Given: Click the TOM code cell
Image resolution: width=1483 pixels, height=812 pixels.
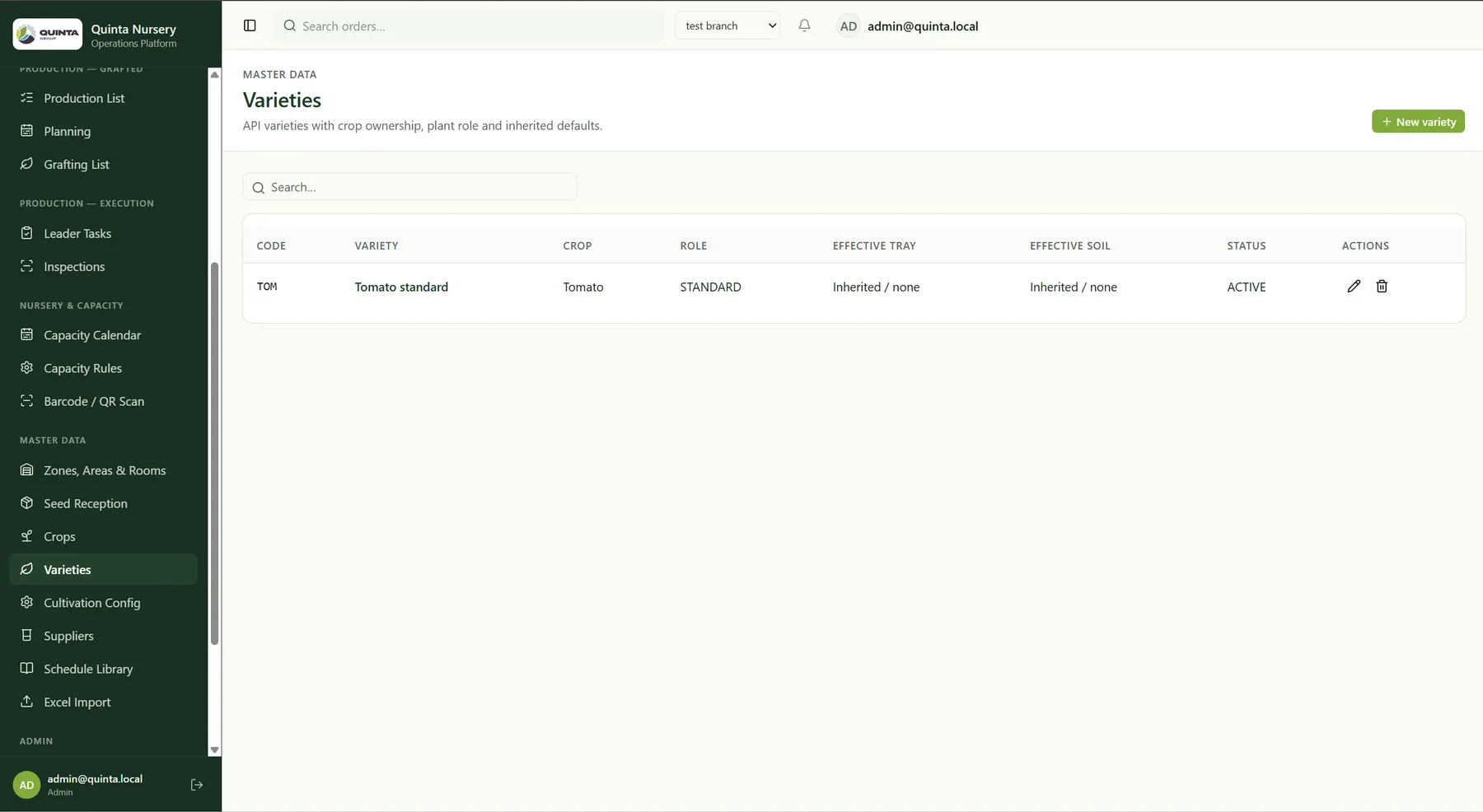Looking at the screenshot, I should point(267,287).
